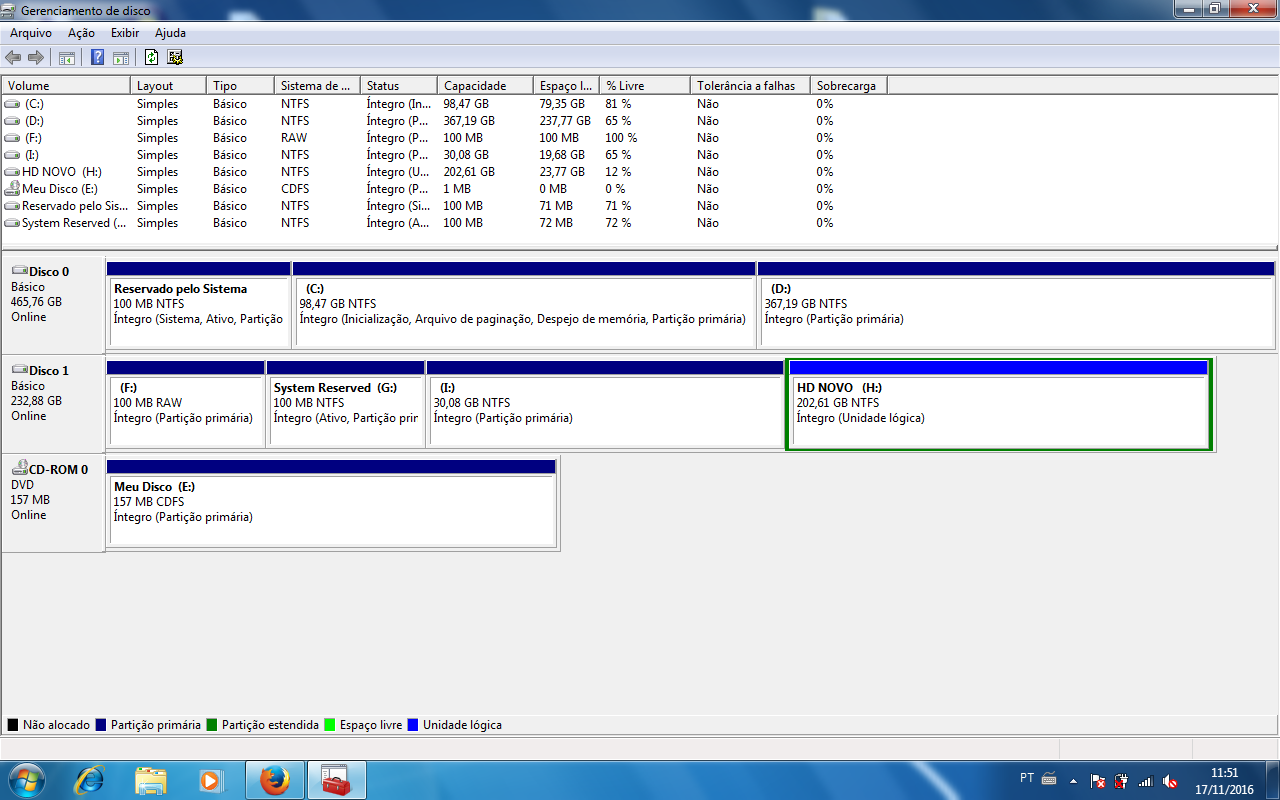The height and width of the screenshot is (800, 1280).
Task: Click the Back arrow in toolbar
Action: (13, 57)
